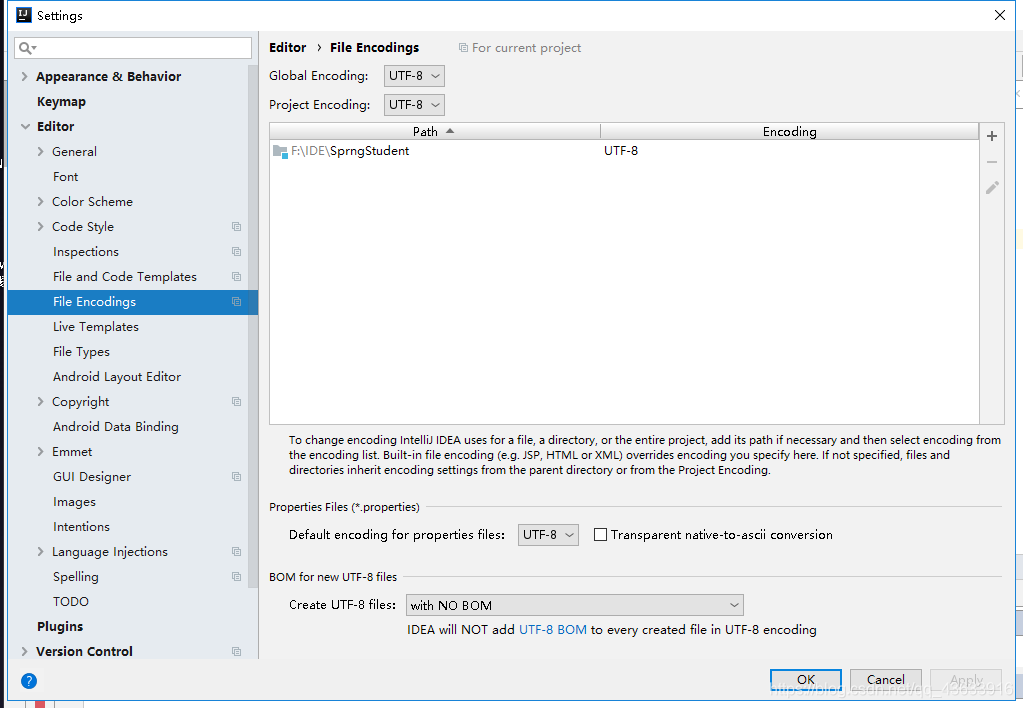Add a path with the plus icon
1023x708 pixels.
tap(992, 136)
